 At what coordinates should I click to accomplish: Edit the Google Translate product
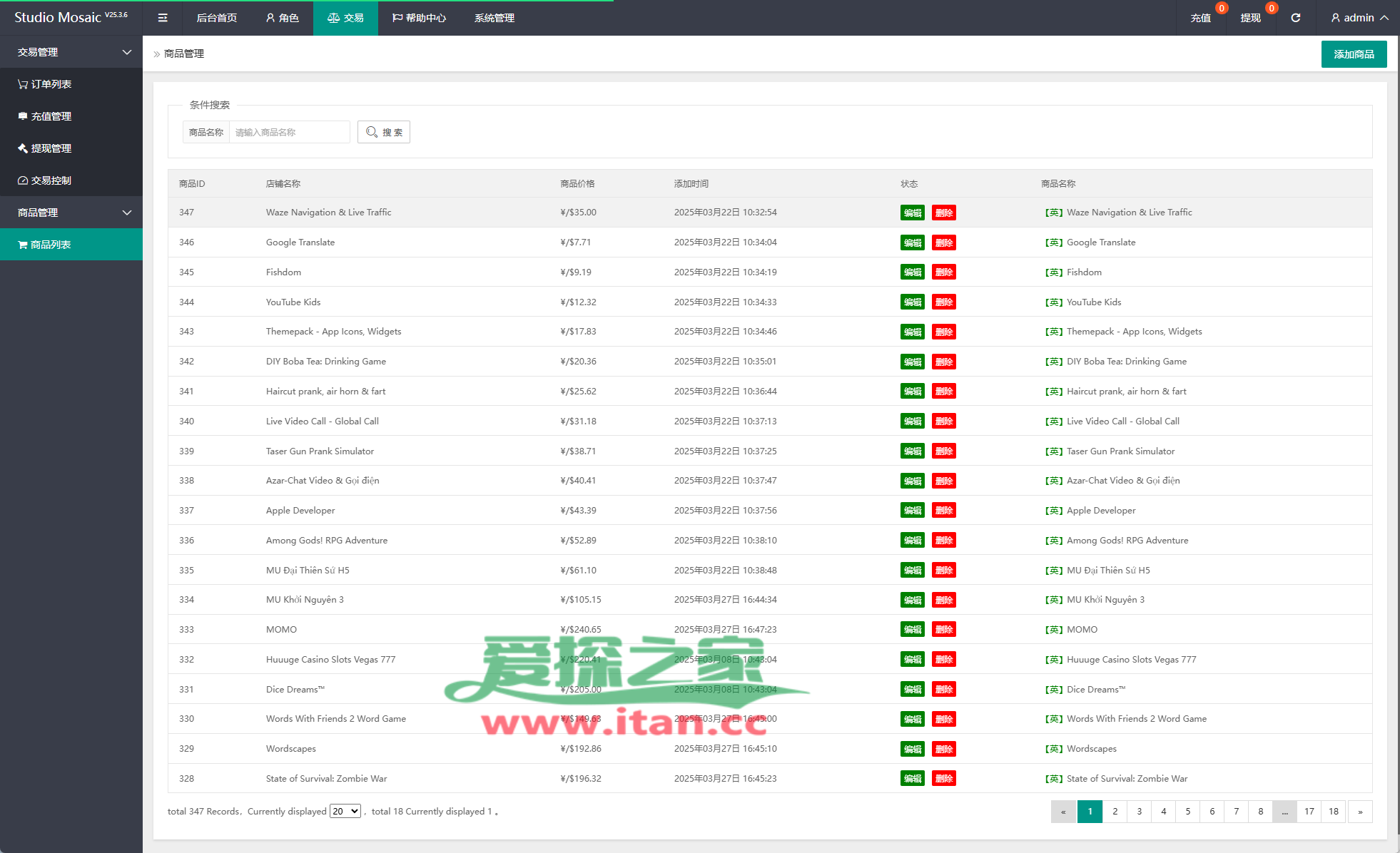pos(913,242)
